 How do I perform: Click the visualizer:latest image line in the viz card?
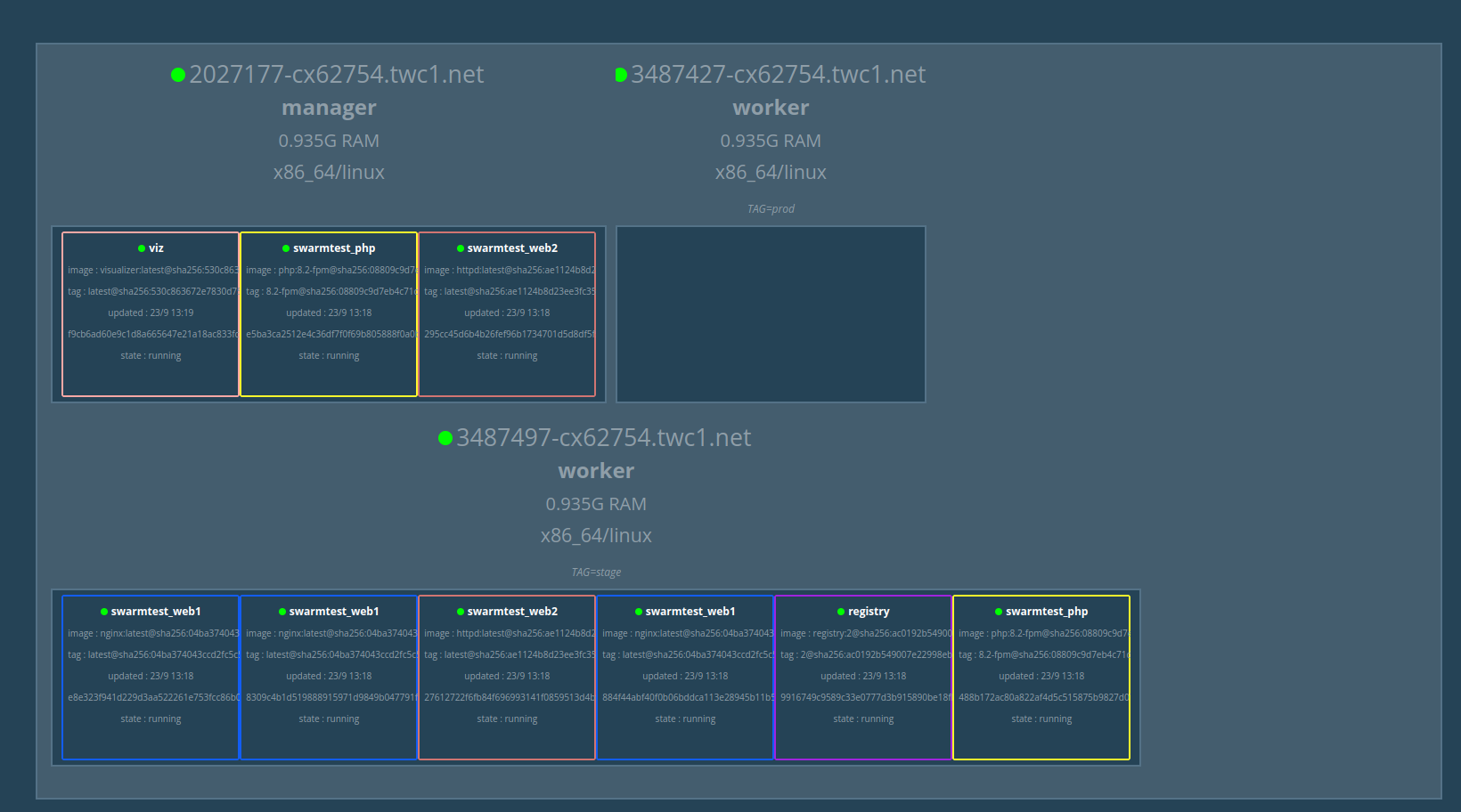(153, 270)
